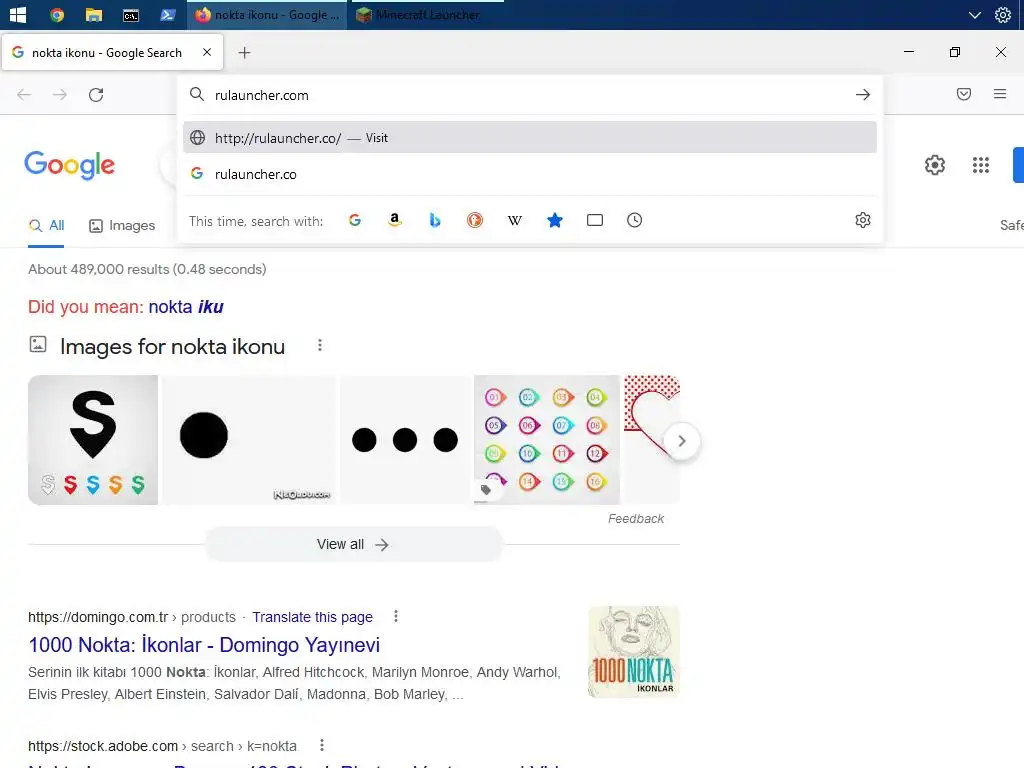The width and height of the screenshot is (1024, 768).
Task: Click the https://domingo.com.tr URL text
Action: click(98, 617)
